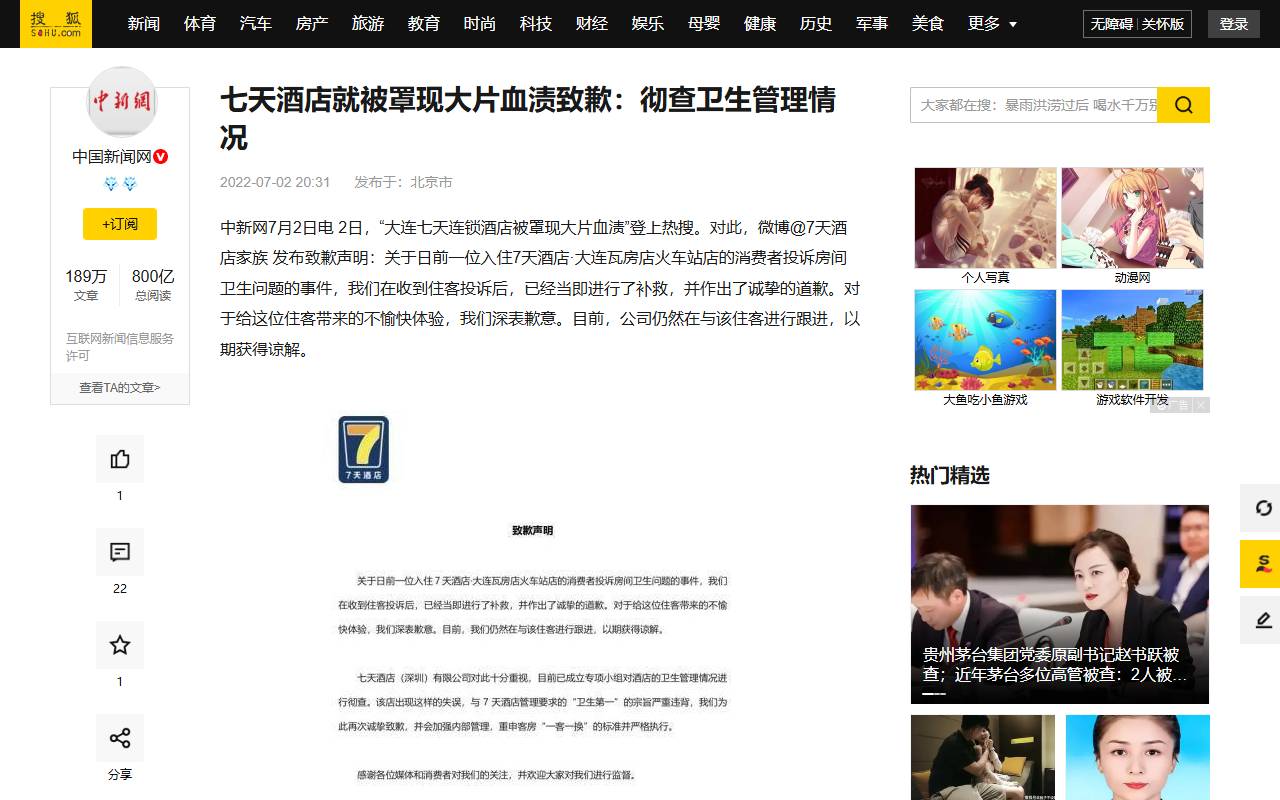This screenshot has width=1280, height=800.
Task: Click the 互联网新闻信息服务许可 text
Action: coord(120,347)
